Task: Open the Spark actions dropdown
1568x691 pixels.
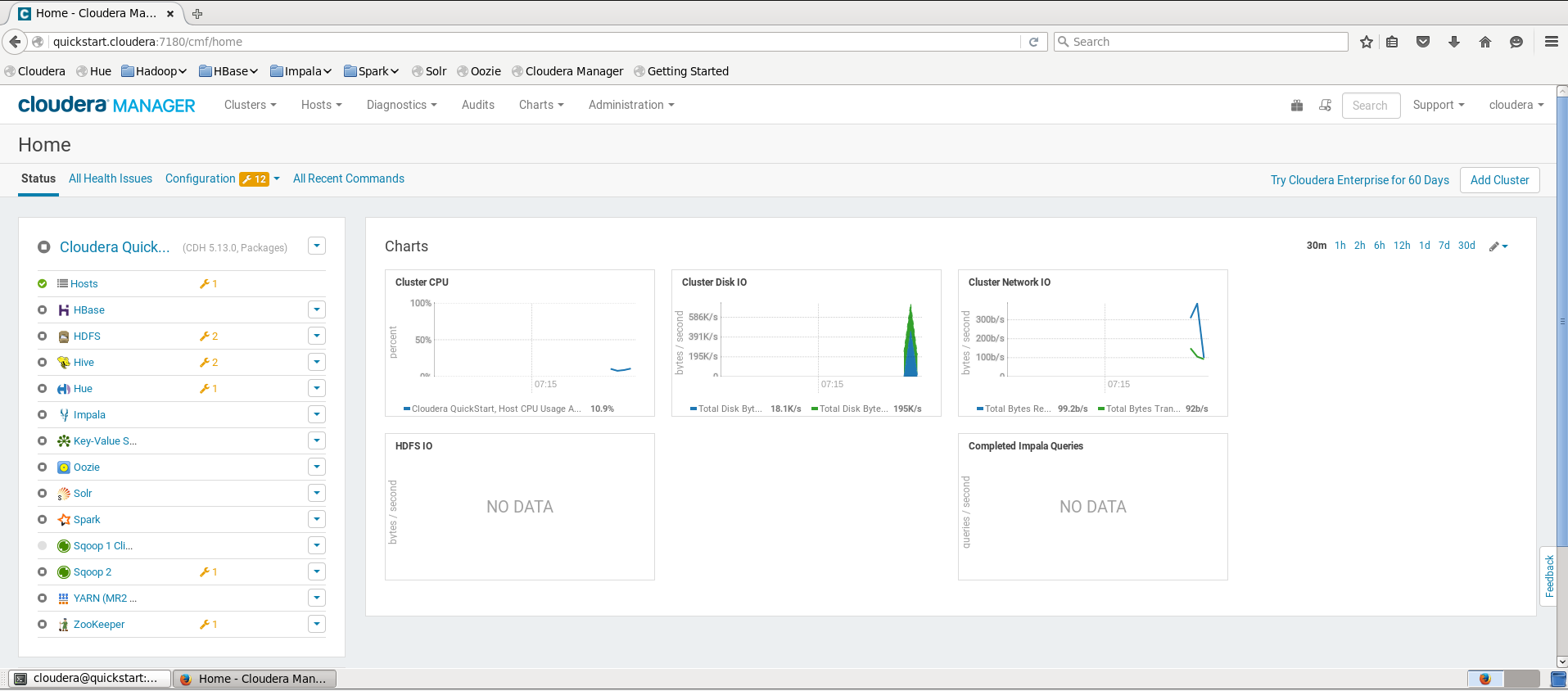Action: point(317,519)
